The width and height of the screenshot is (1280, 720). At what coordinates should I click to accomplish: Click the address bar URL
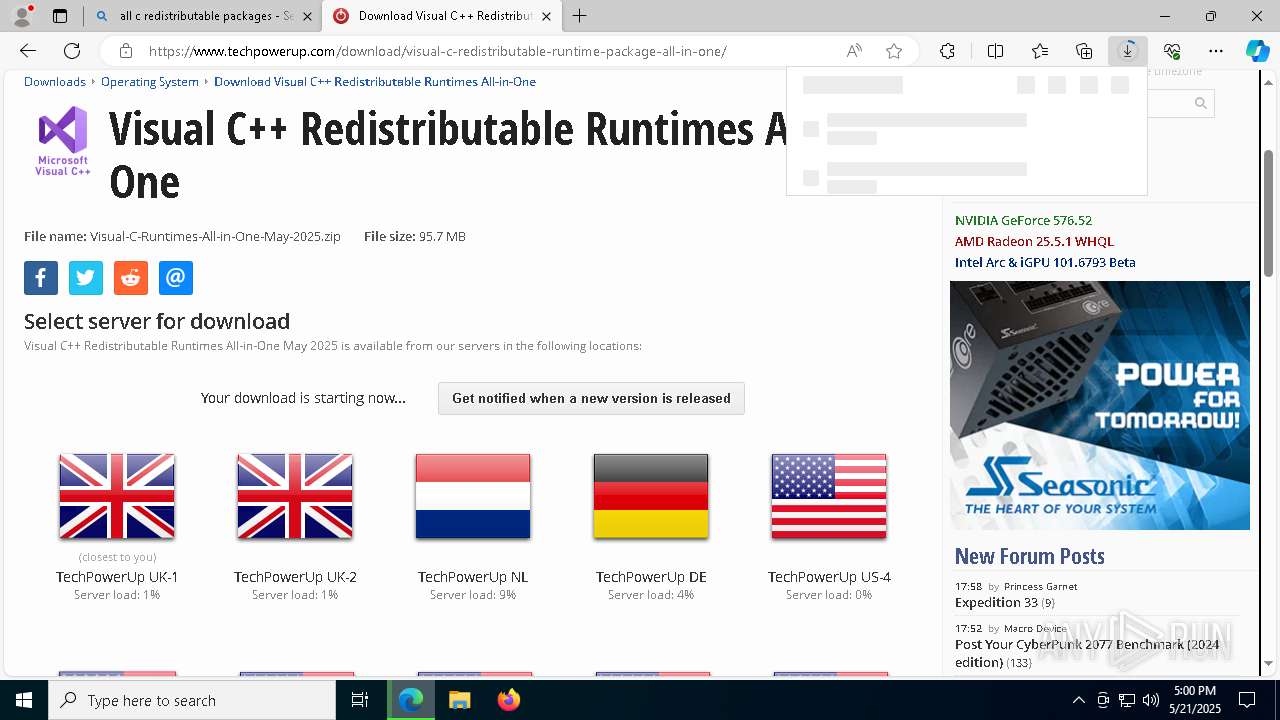pos(438,51)
